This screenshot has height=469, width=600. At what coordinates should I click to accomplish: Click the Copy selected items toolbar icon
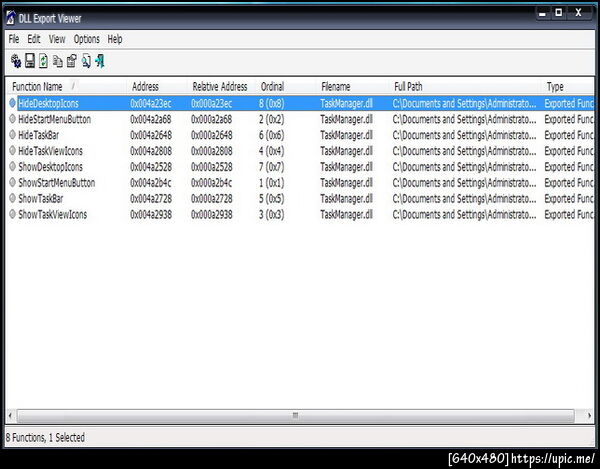point(57,61)
